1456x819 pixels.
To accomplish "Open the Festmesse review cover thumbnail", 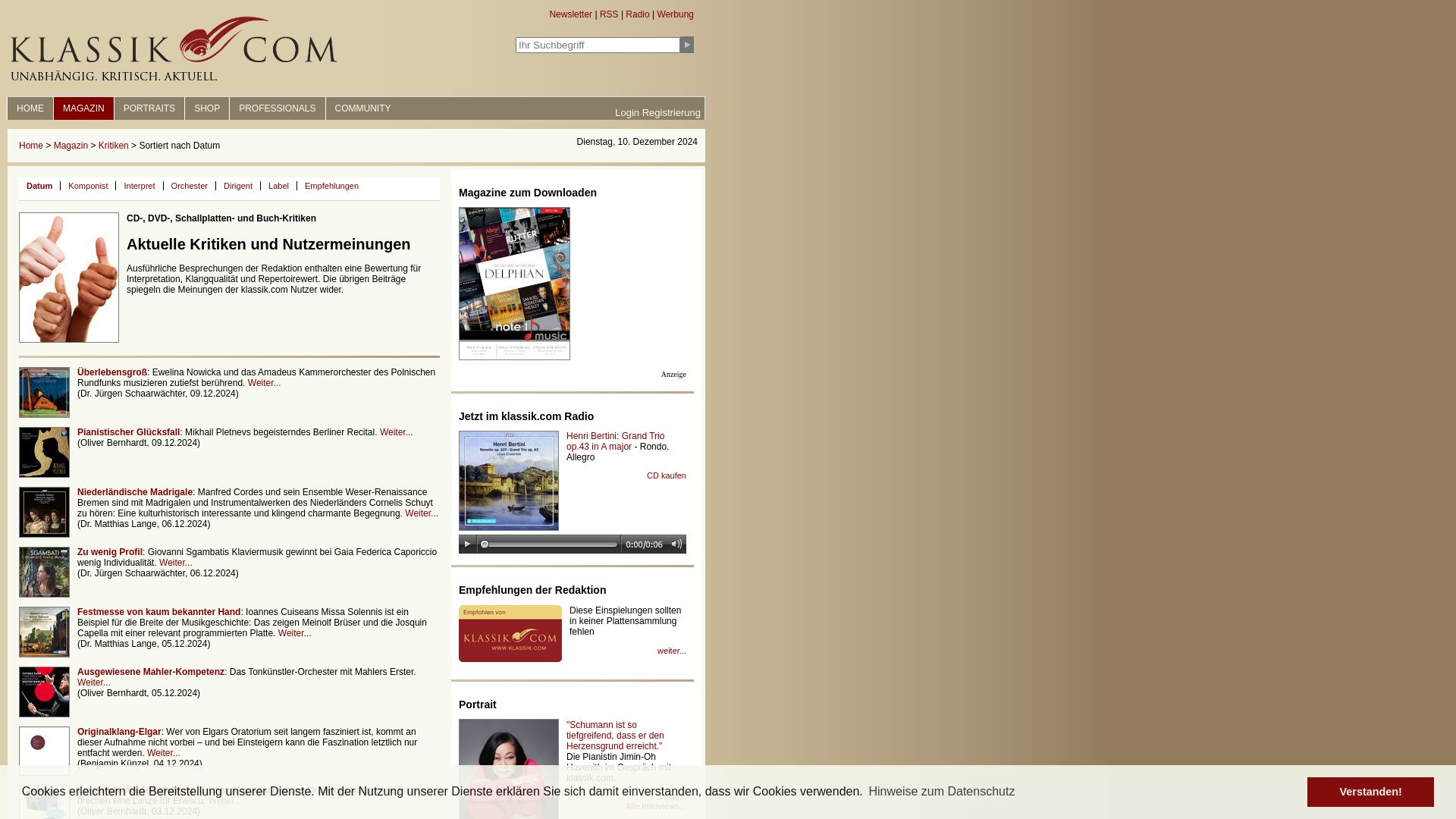I will (44, 632).
